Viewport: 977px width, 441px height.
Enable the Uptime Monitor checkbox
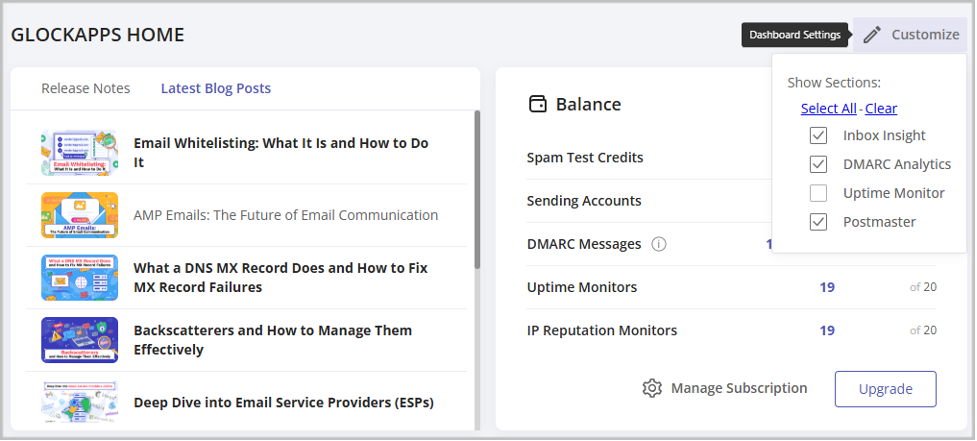click(818, 193)
